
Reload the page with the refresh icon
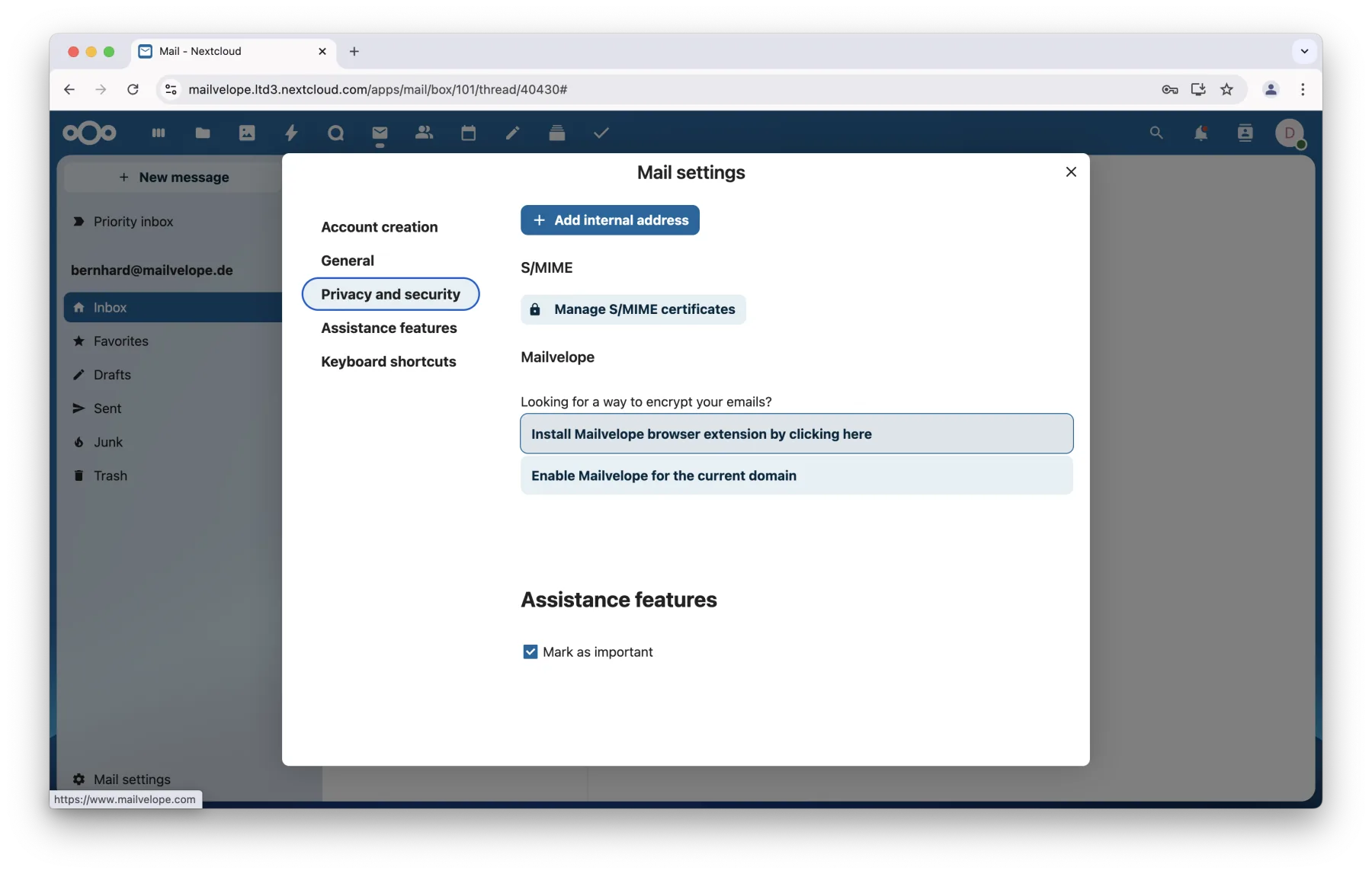(x=133, y=90)
